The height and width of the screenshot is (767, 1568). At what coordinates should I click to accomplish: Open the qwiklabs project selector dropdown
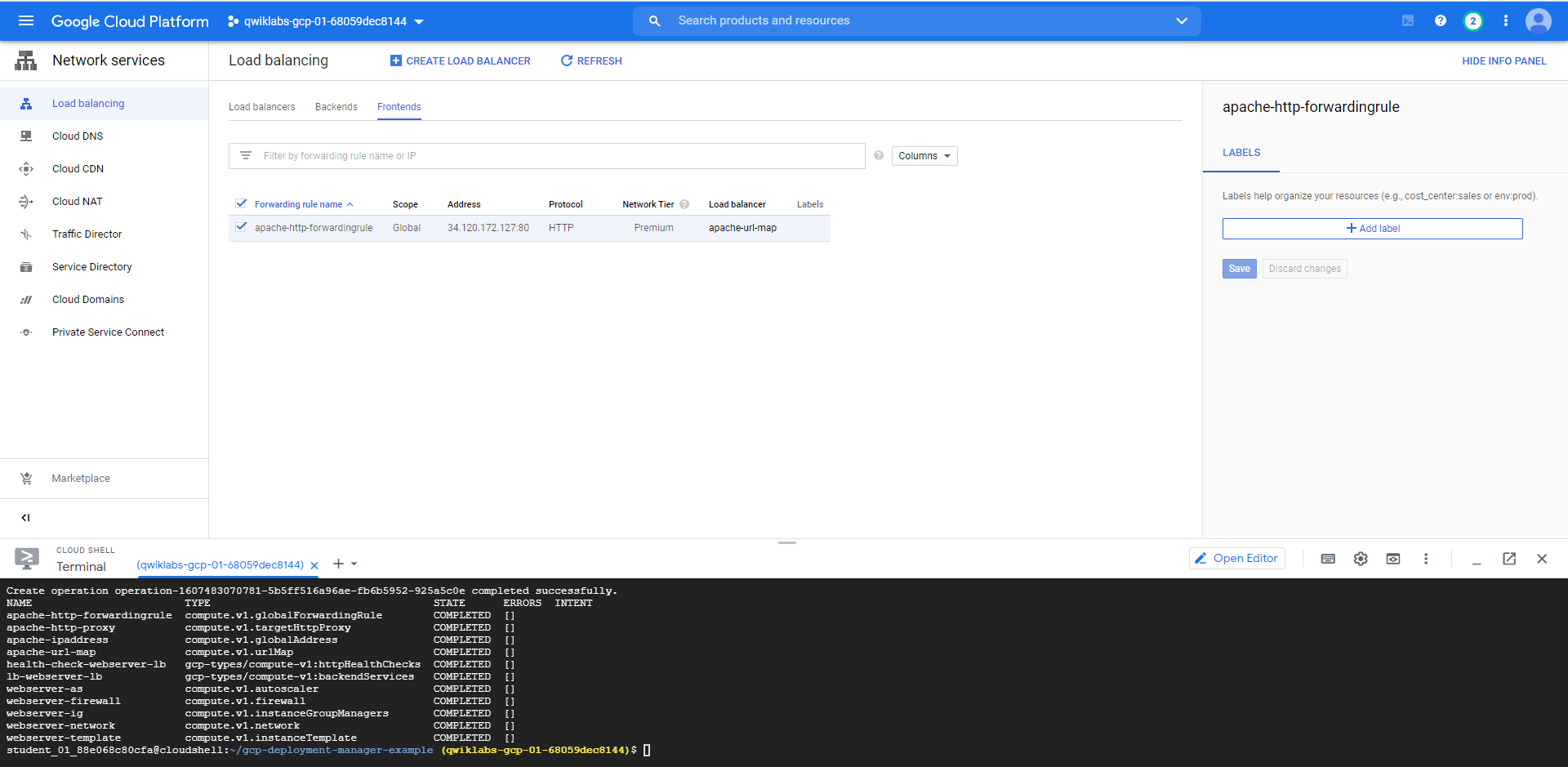[x=326, y=21]
